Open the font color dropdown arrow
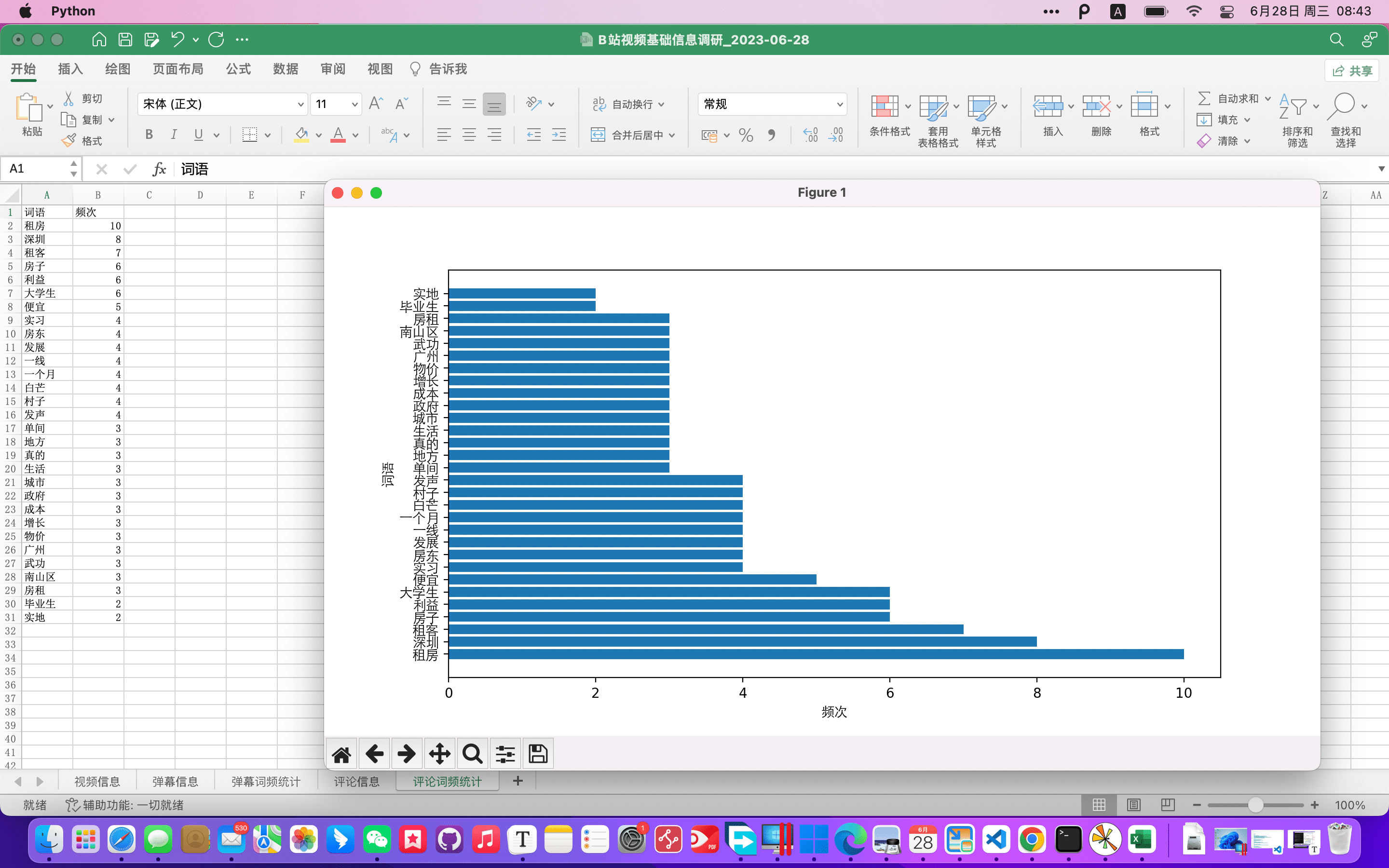Viewport: 1389px width, 868px height. pos(355,136)
